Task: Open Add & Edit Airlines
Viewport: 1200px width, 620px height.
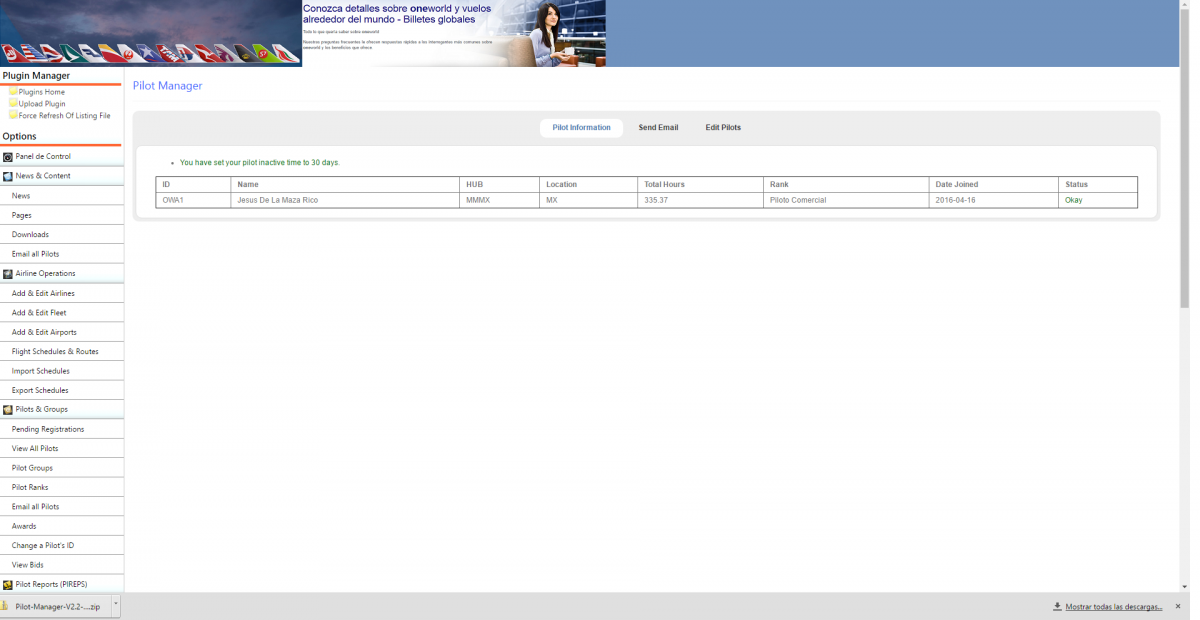Action: pos(62,293)
